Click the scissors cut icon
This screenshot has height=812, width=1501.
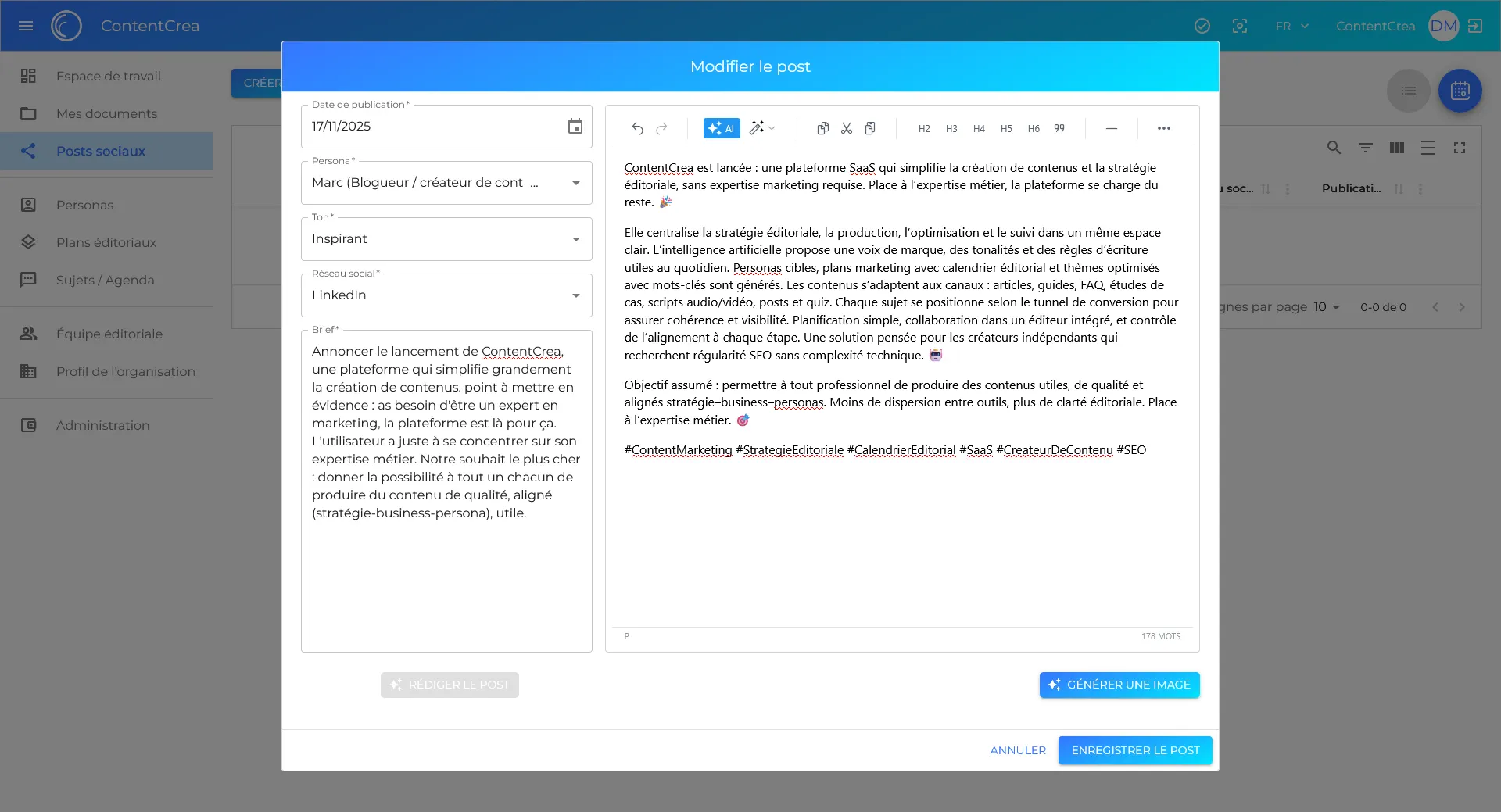(x=846, y=128)
